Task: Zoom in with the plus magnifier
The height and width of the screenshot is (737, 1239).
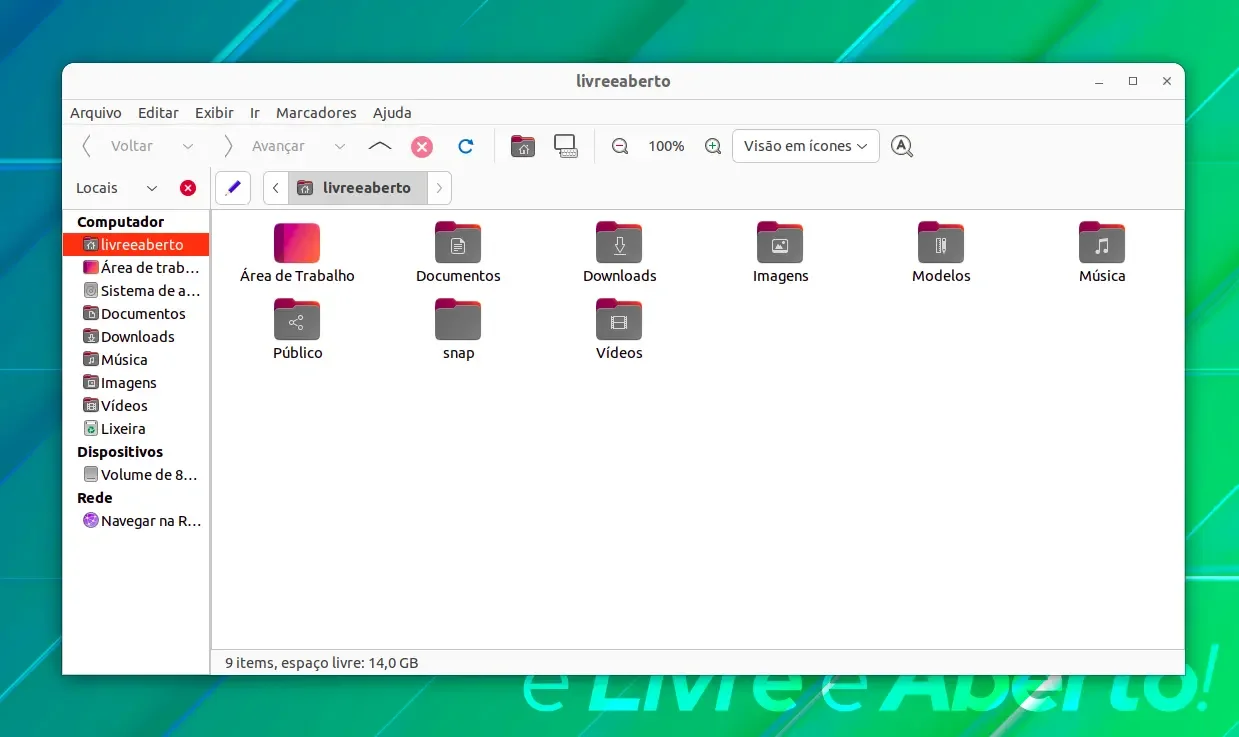Action: click(x=713, y=146)
